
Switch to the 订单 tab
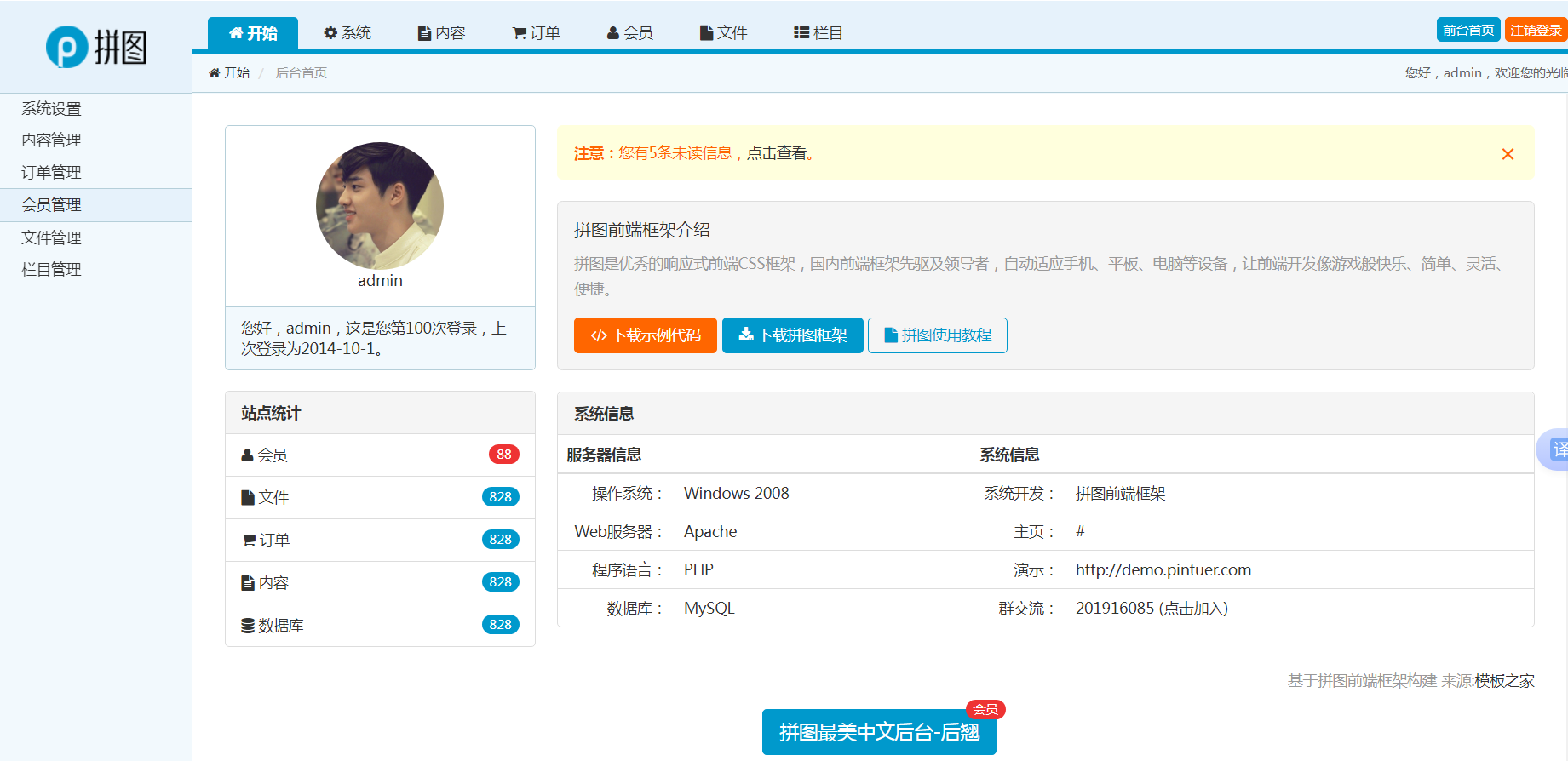[x=536, y=33]
